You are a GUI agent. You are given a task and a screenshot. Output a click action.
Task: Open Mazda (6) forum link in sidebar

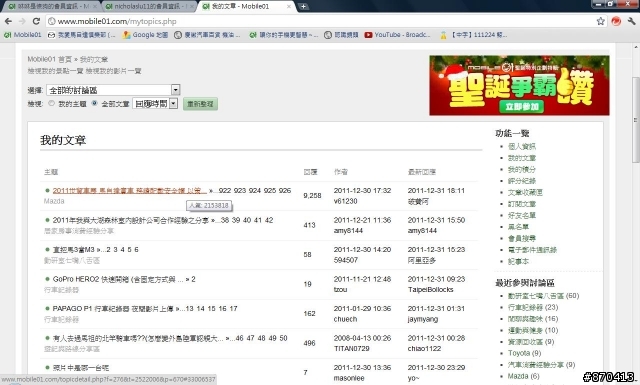pyautogui.click(x=523, y=376)
